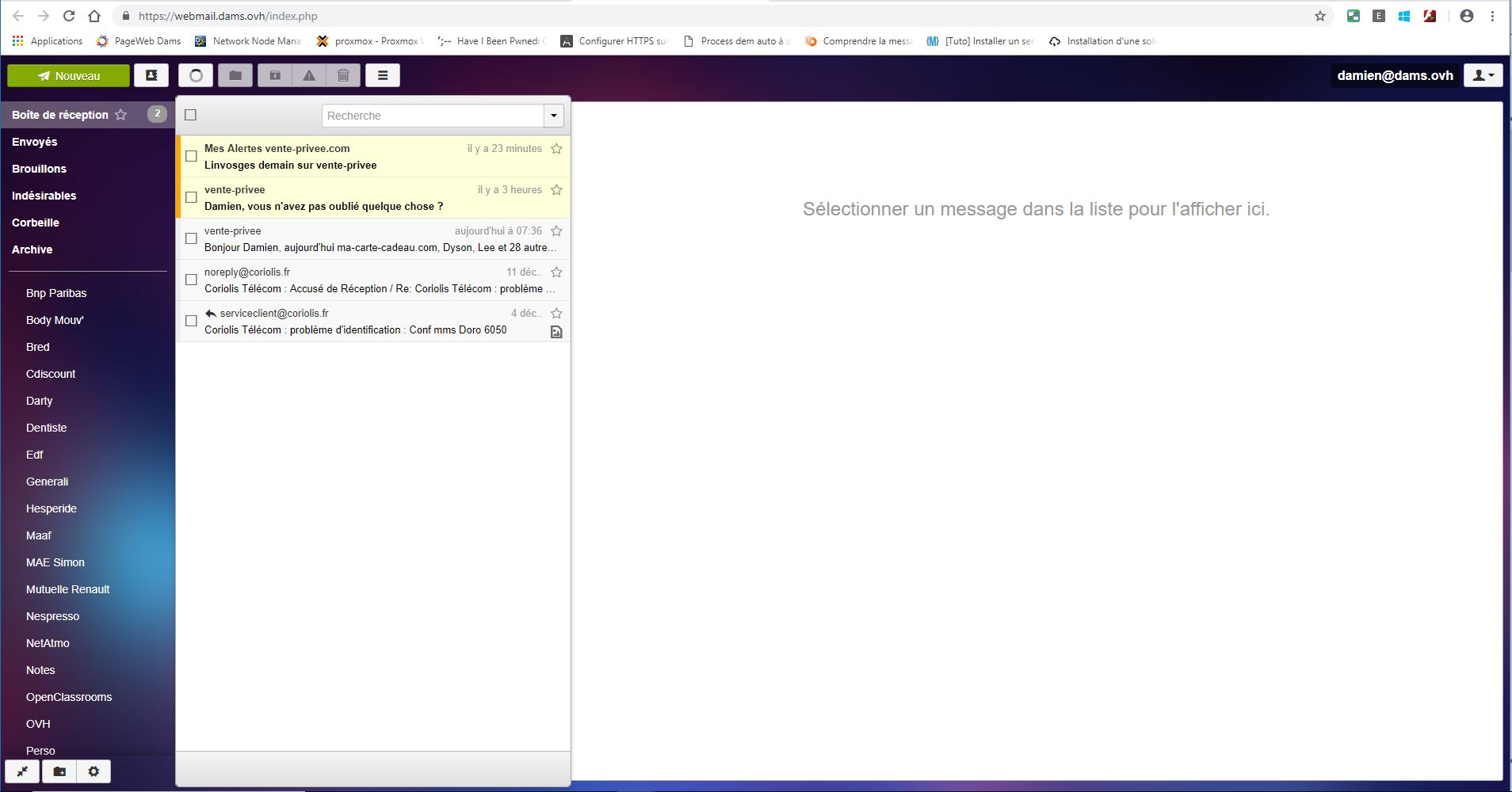Screen dimensions: 1512x792
Task: Click the archive box toolbar icon
Action: 275,75
